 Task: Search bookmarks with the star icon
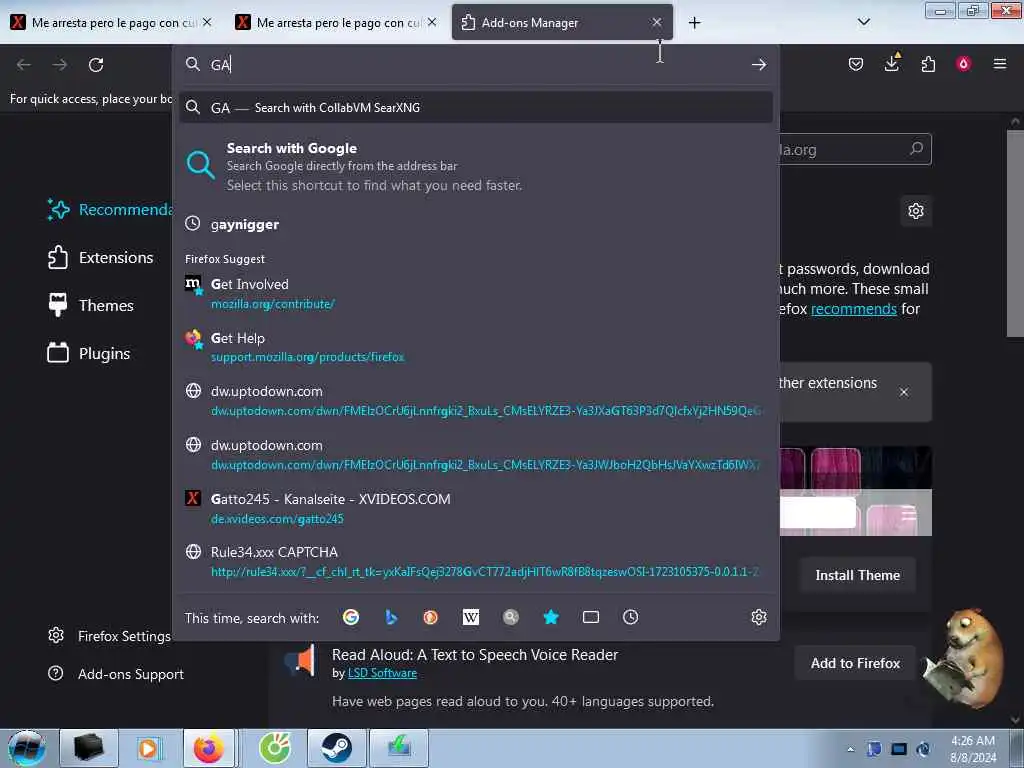pos(551,617)
